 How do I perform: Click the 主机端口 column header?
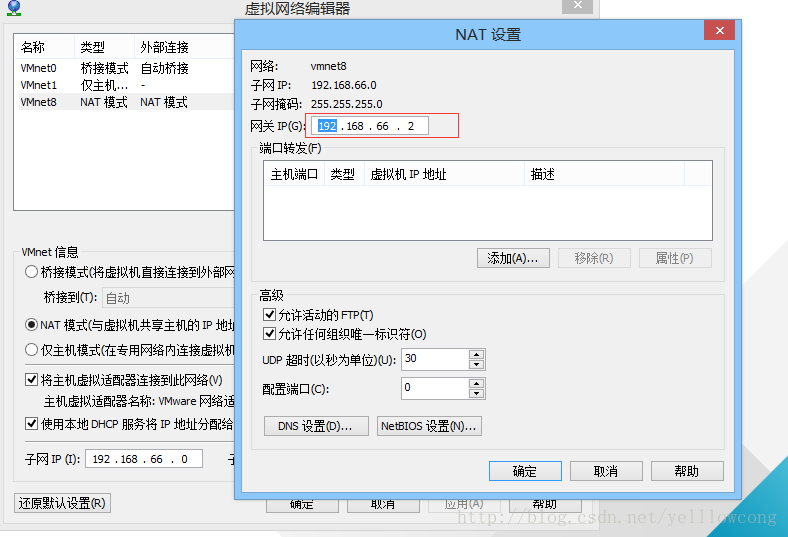(294, 174)
